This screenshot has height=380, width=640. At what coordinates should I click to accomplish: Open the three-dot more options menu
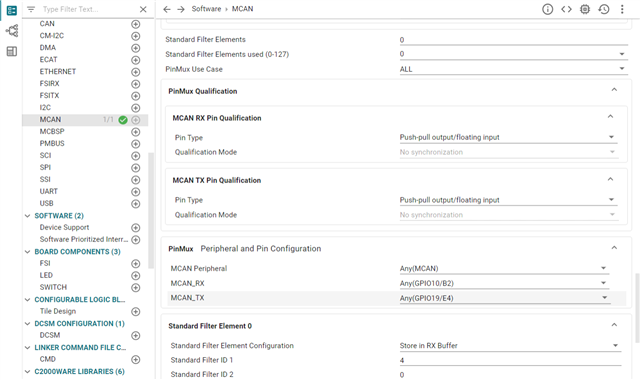pyautogui.click(x=622, y=9)
